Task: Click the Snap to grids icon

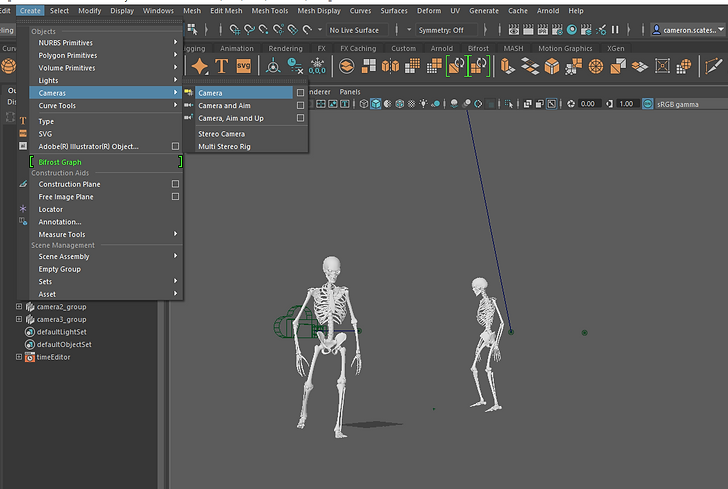Action: (x=234, y=30)
